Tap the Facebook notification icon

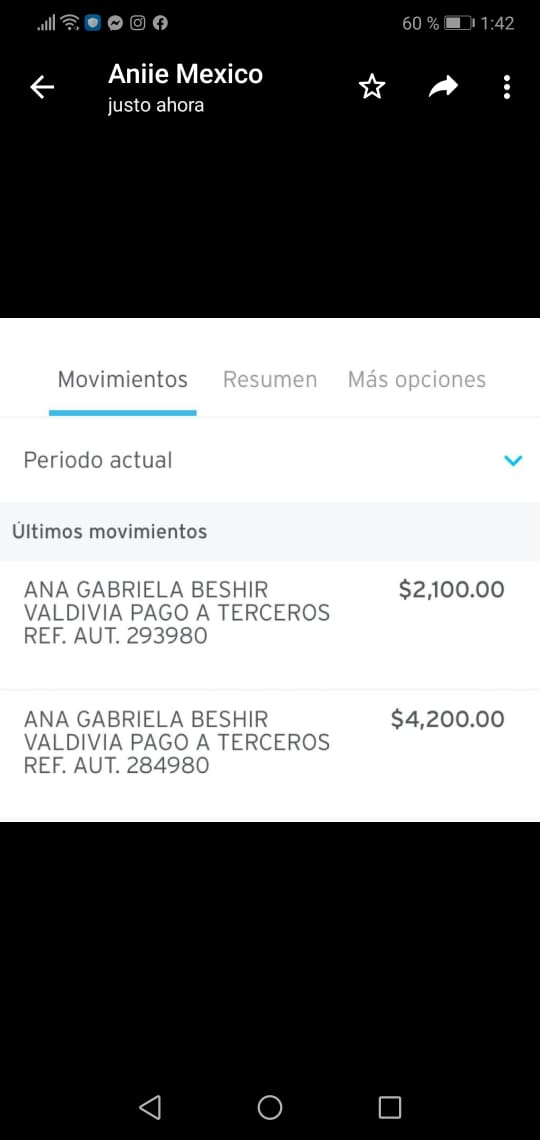click(160, 23)
